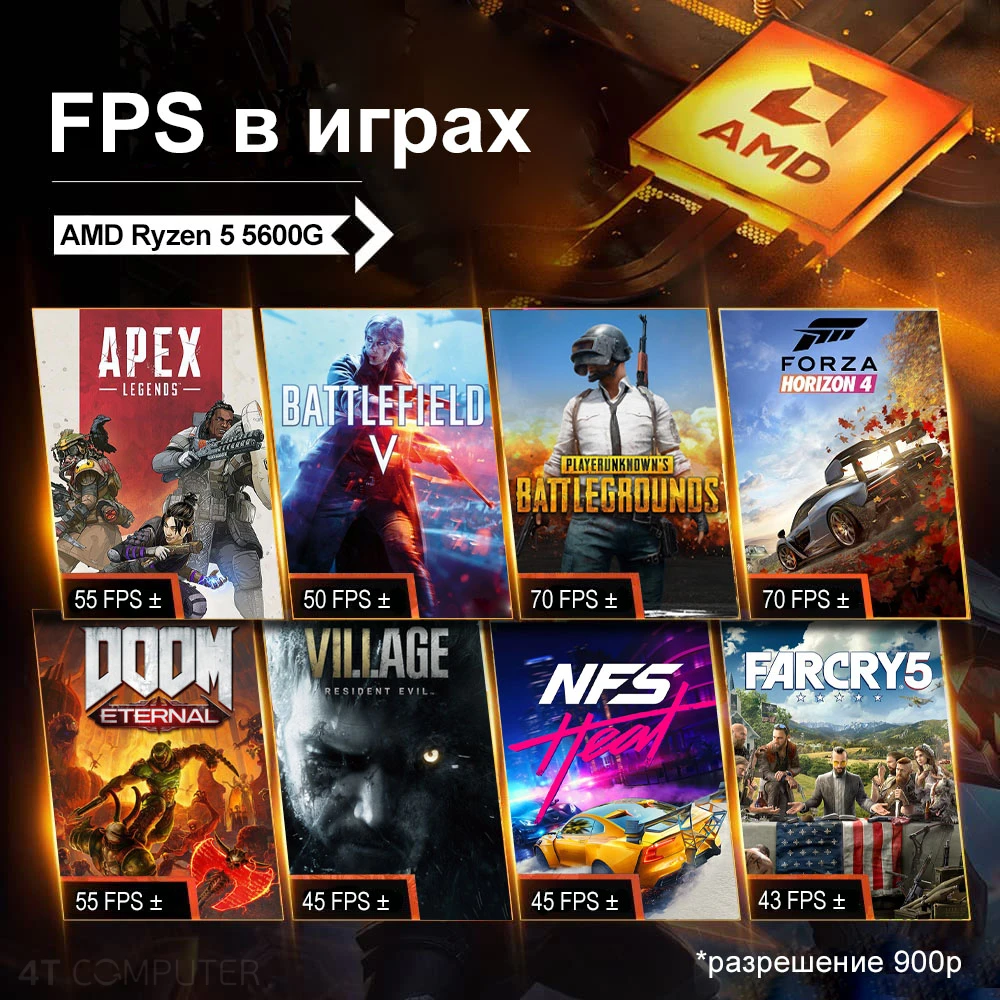Click the 'FPS в играх' heading
This screenshot has height=1000, width=1000.
[290, 125]
